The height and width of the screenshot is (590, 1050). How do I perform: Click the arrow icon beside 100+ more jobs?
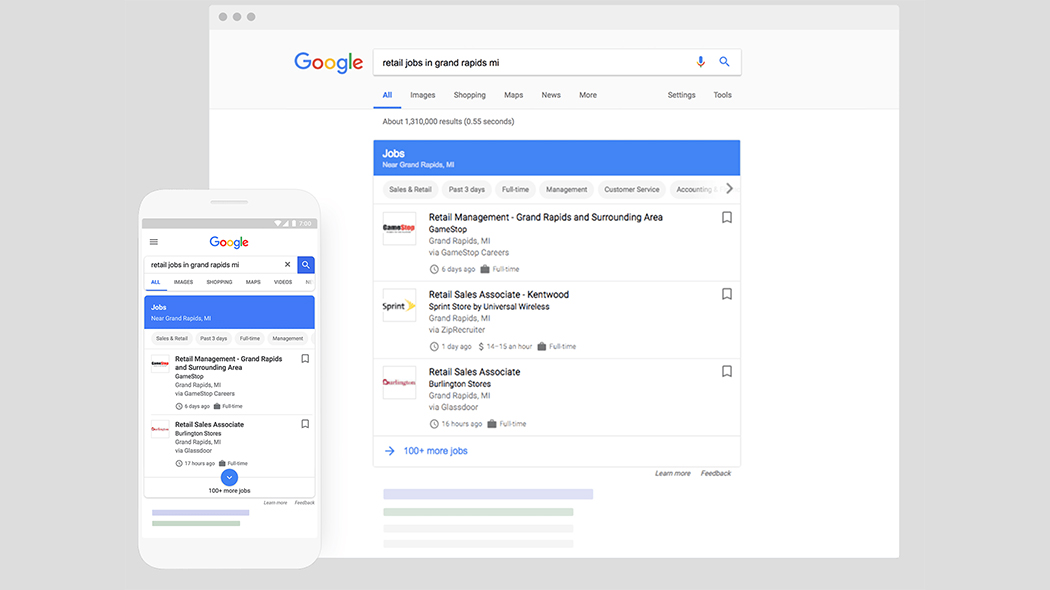pos(390,451)
